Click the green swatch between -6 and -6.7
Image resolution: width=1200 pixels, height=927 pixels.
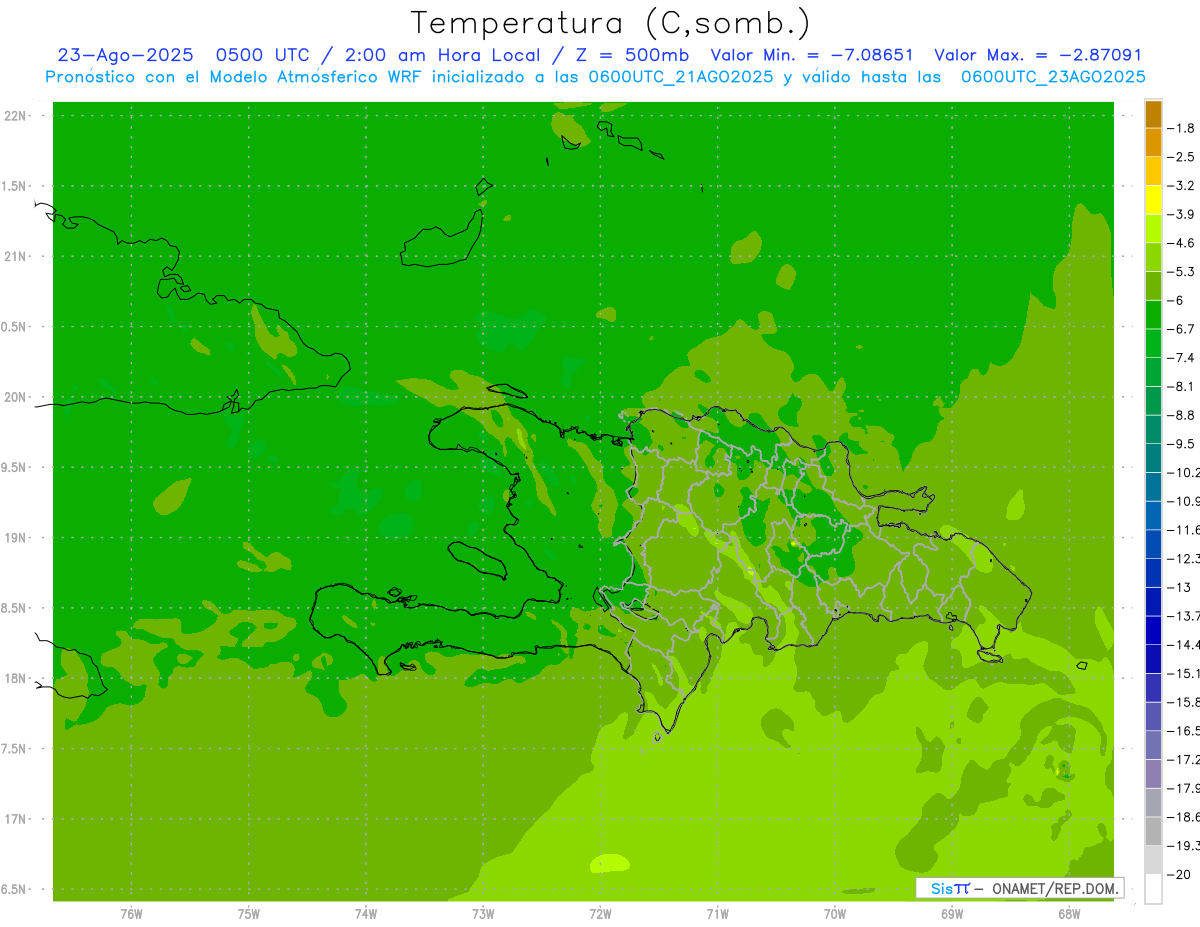coord(1153,314)
